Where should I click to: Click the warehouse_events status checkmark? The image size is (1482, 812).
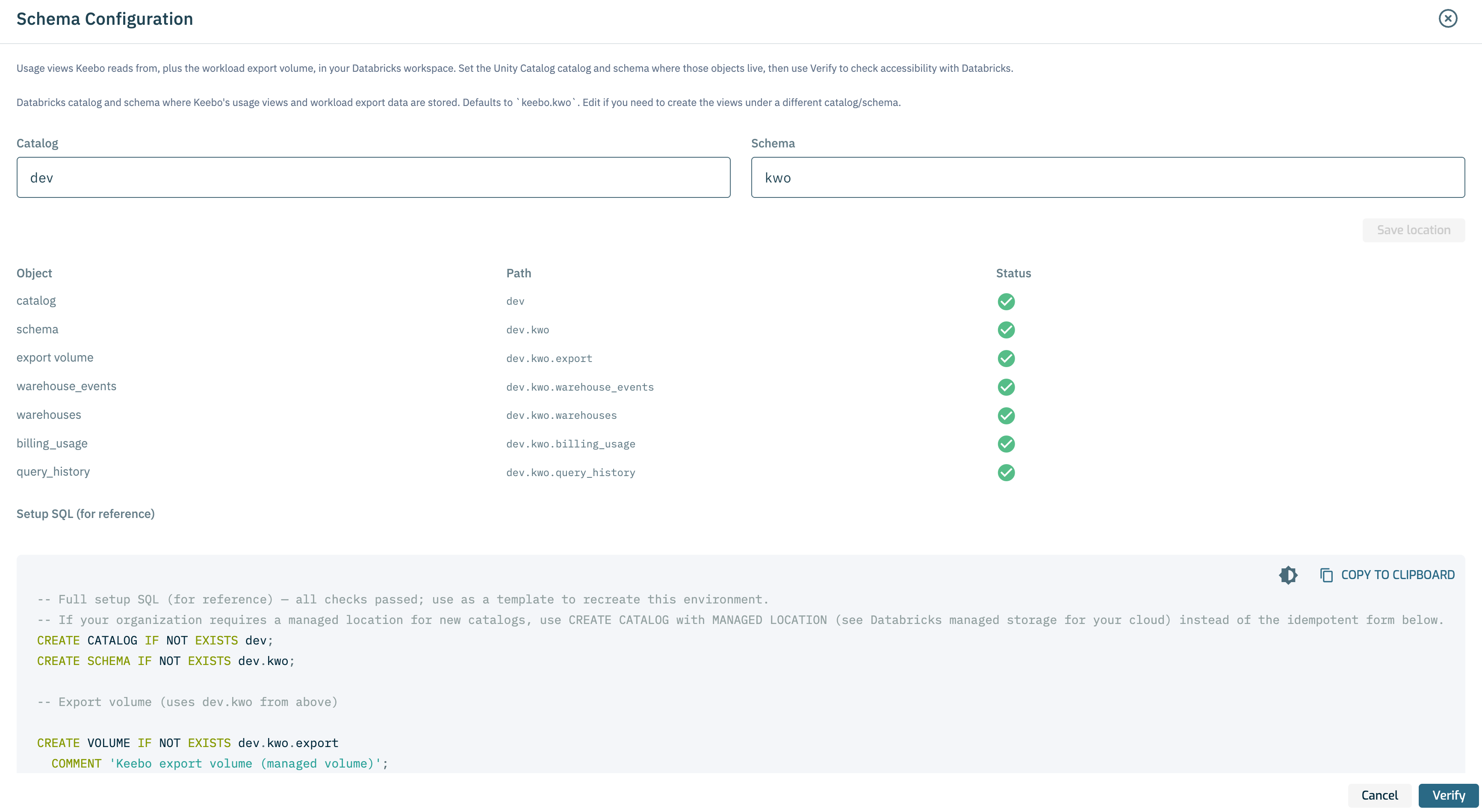(1006, 387)
